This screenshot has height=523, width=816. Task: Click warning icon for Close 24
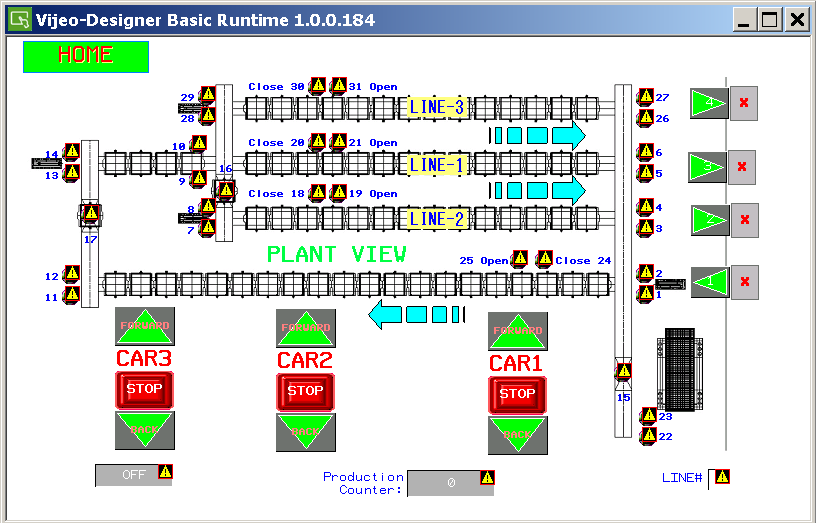pyautogui.click(x=545, y=259)
